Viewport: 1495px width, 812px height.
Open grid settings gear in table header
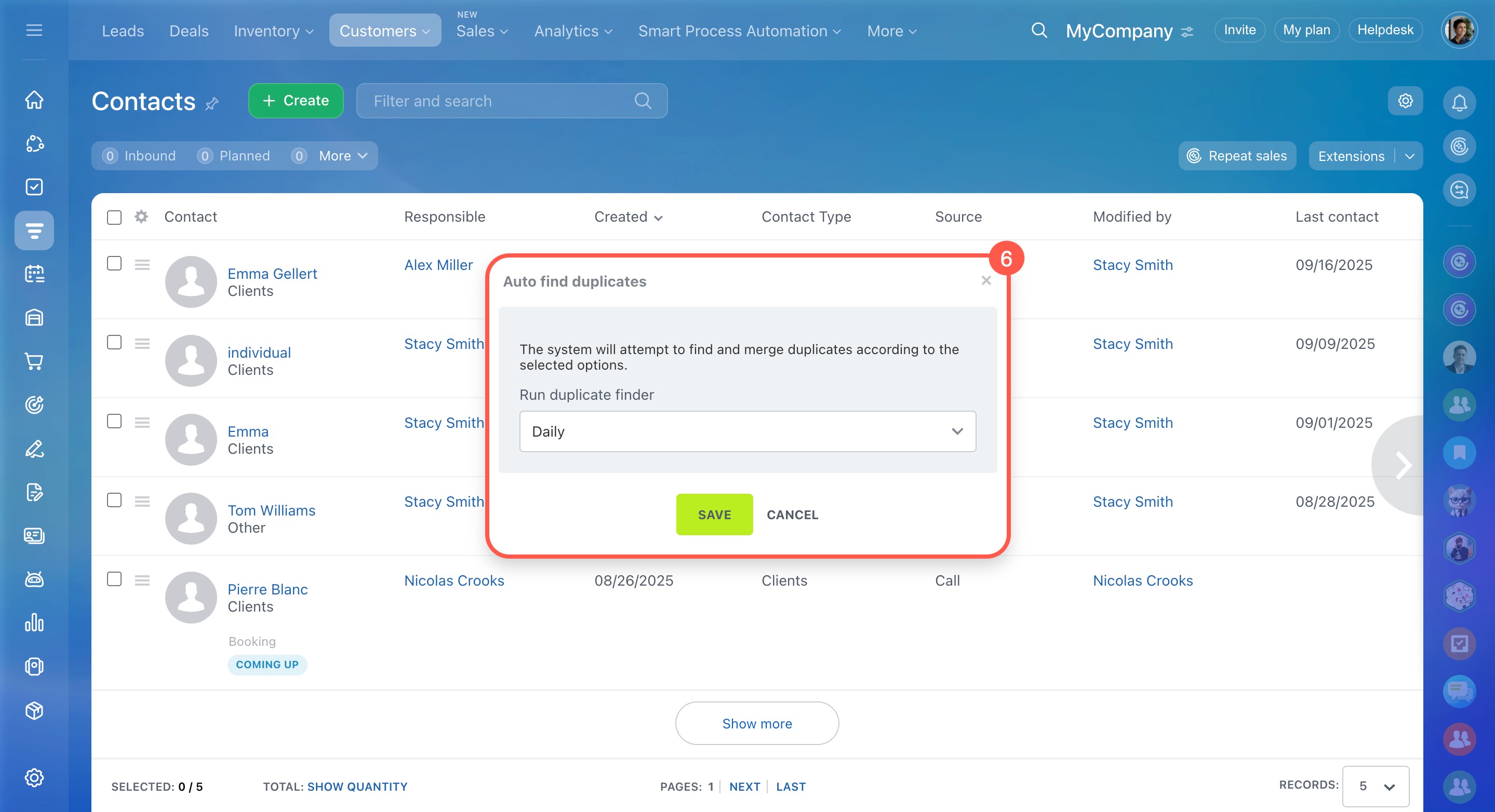[141, 216]
